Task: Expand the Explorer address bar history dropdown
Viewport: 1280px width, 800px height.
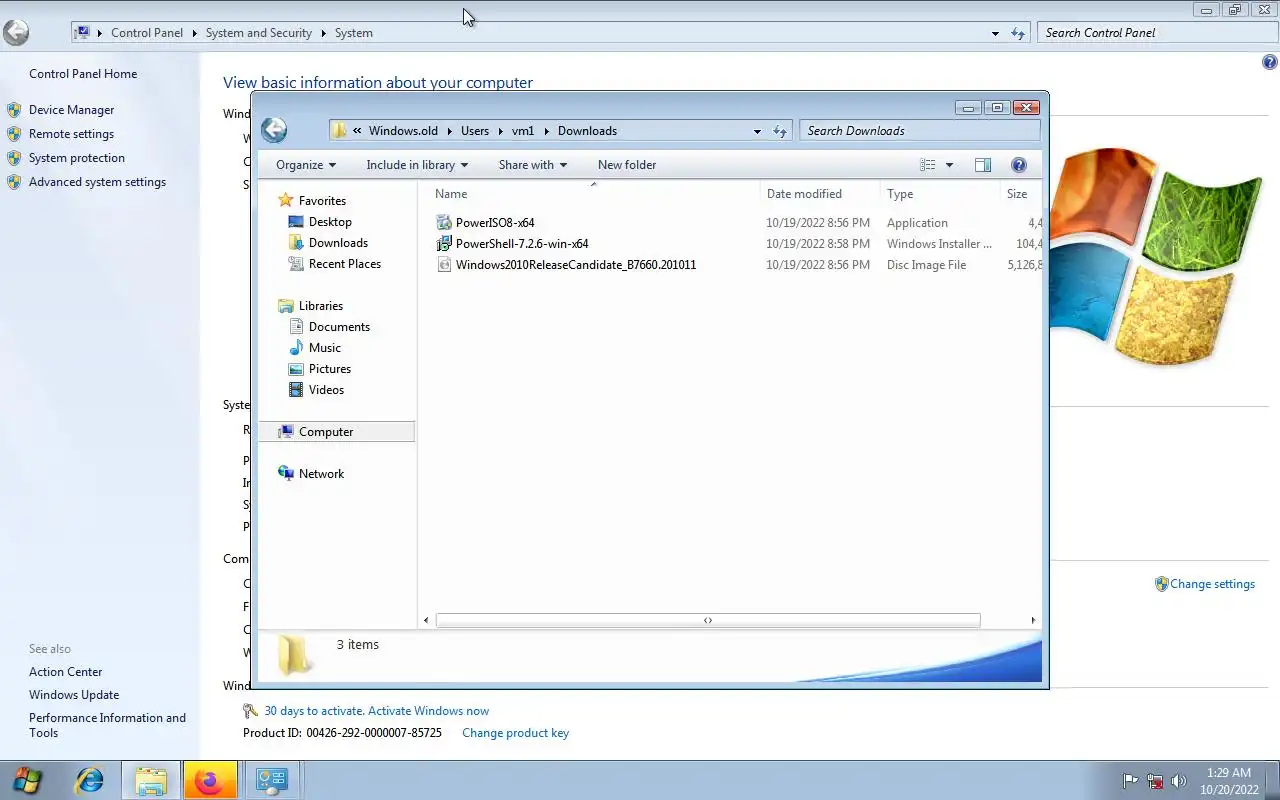Action: [757, 131]
